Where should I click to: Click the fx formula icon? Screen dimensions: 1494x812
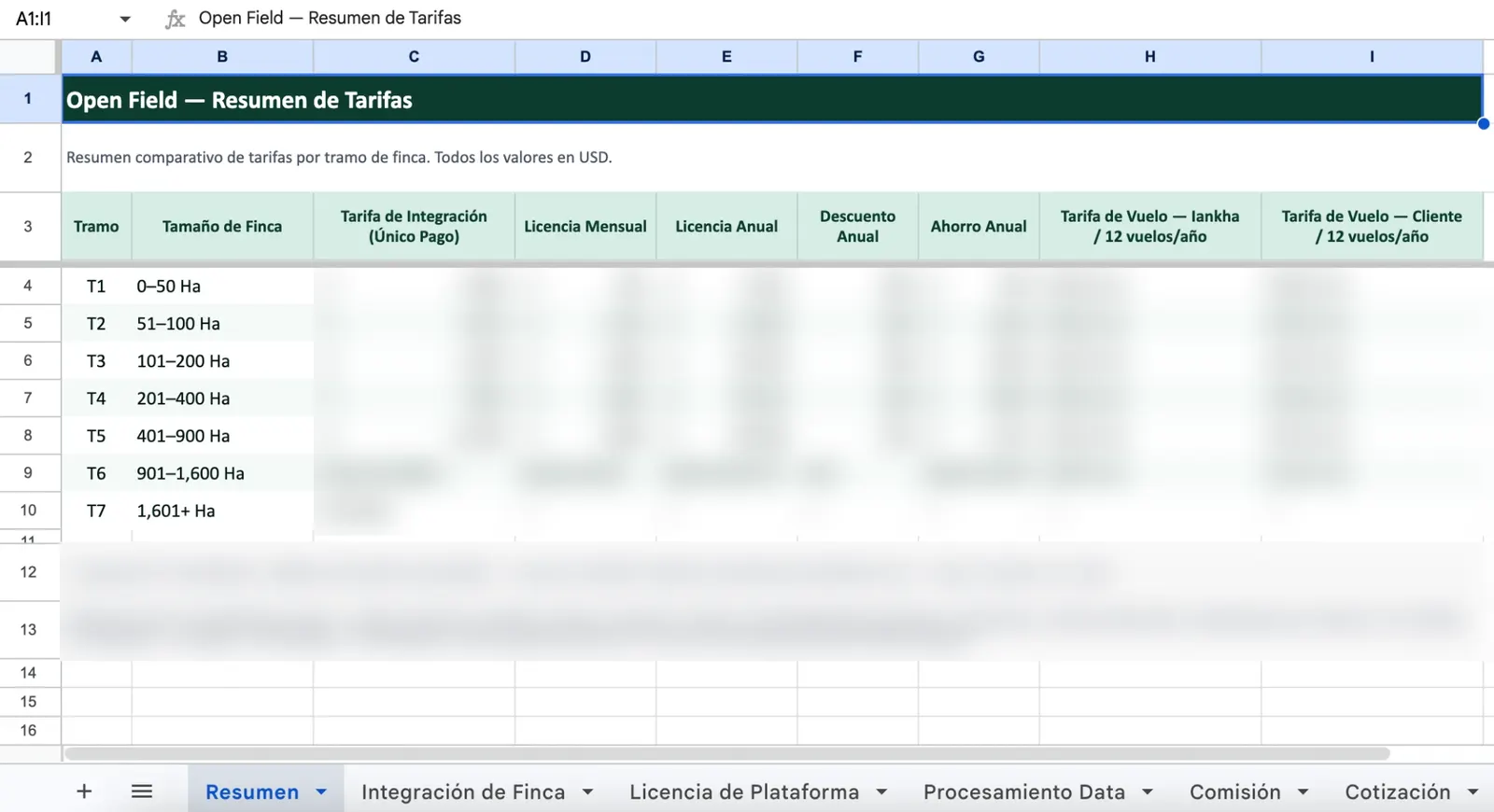(175, 19)
